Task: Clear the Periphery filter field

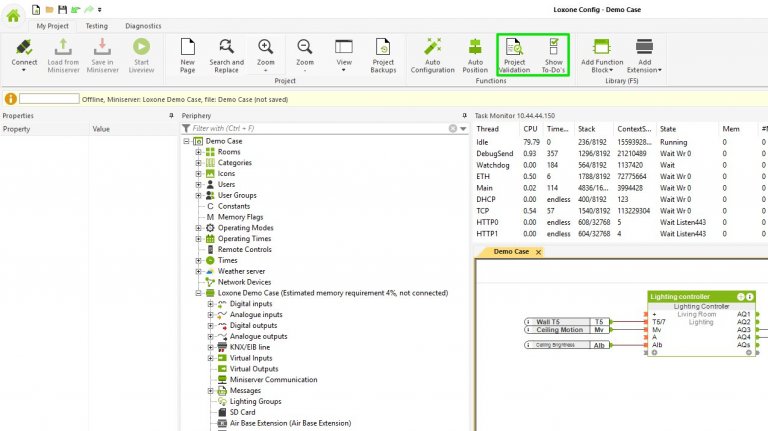Action: coord(453,128)
